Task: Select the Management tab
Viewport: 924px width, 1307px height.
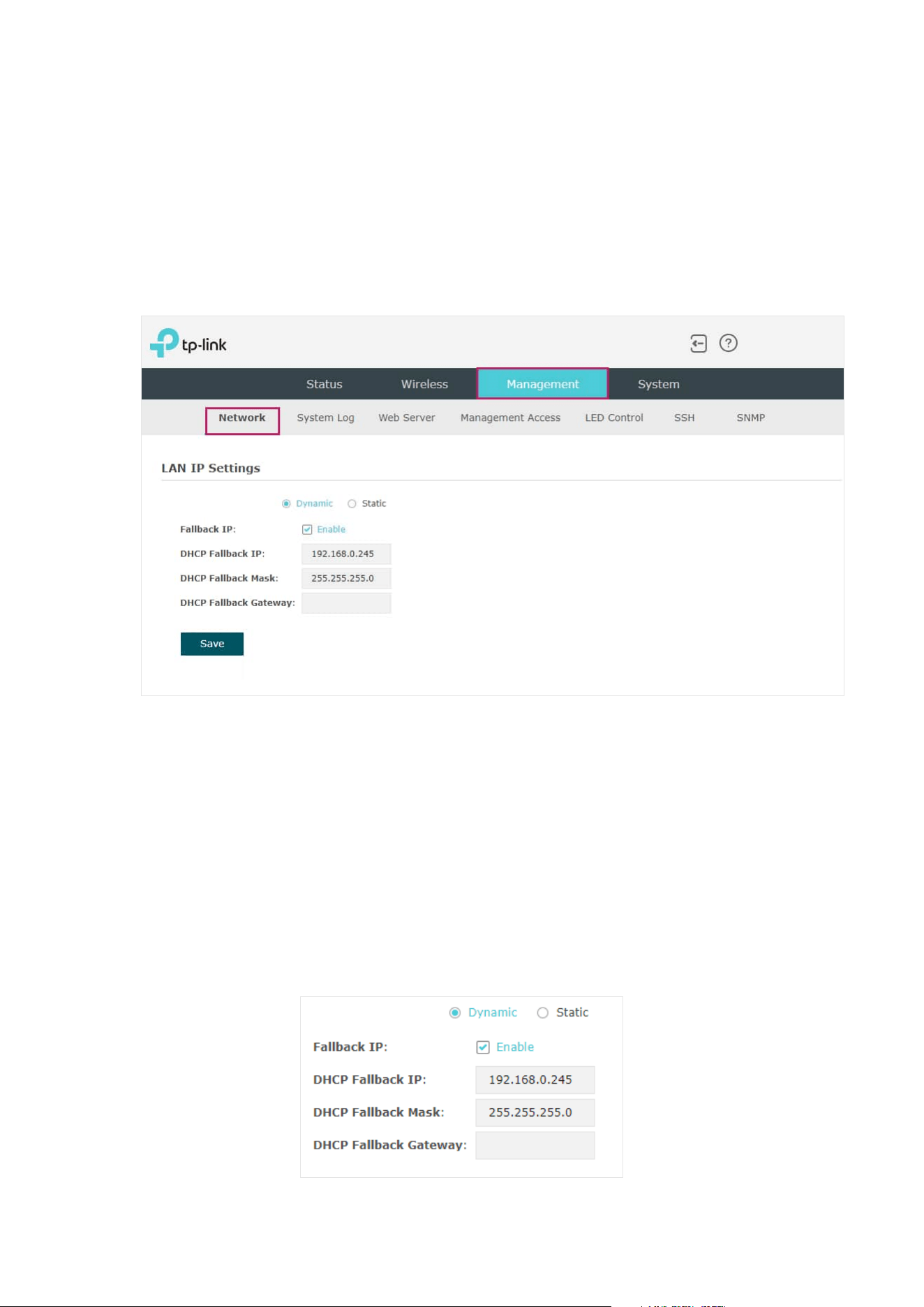Action: (x=542, y=384)
